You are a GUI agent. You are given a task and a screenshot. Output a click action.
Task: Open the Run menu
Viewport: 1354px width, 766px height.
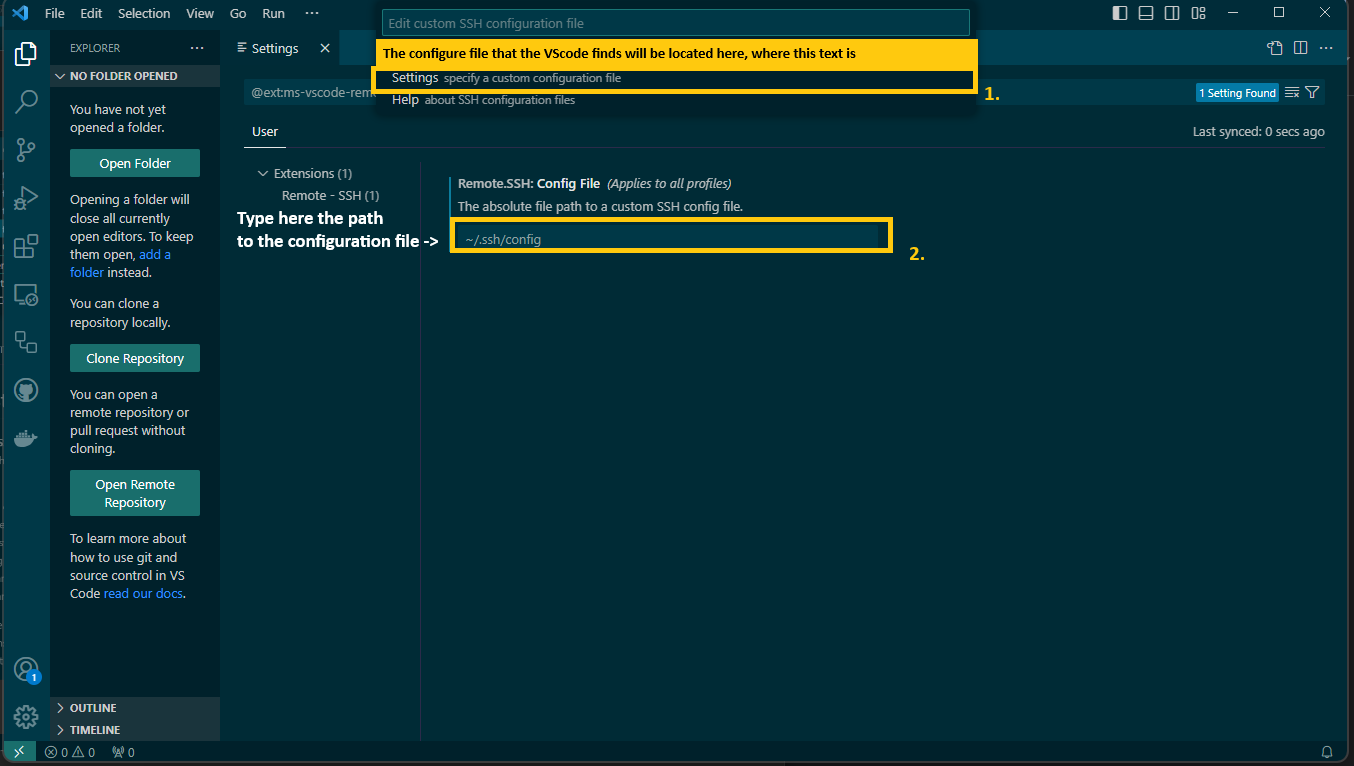pyautogui.click(x=273, y=13)
